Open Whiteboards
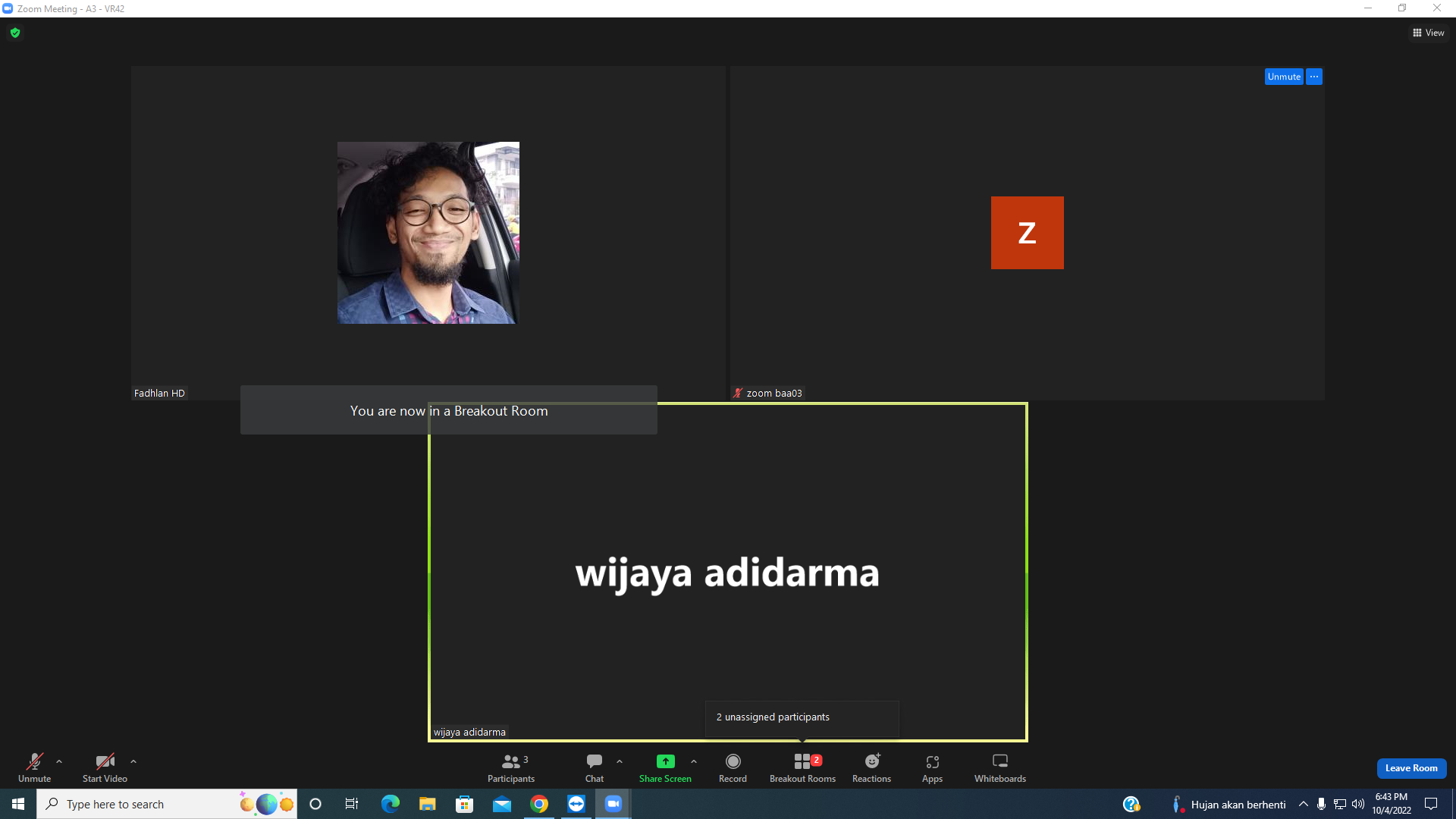1456x819 pixels. 1000,767
